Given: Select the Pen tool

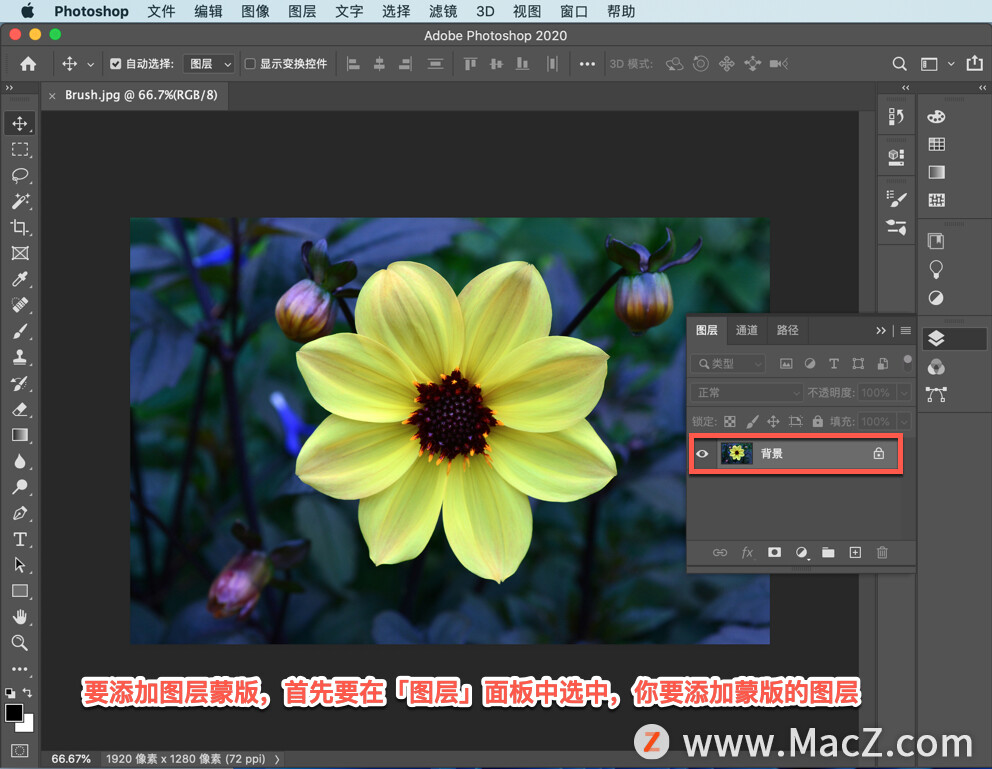Looking at the screenshot, I should (x=20, y=513).
